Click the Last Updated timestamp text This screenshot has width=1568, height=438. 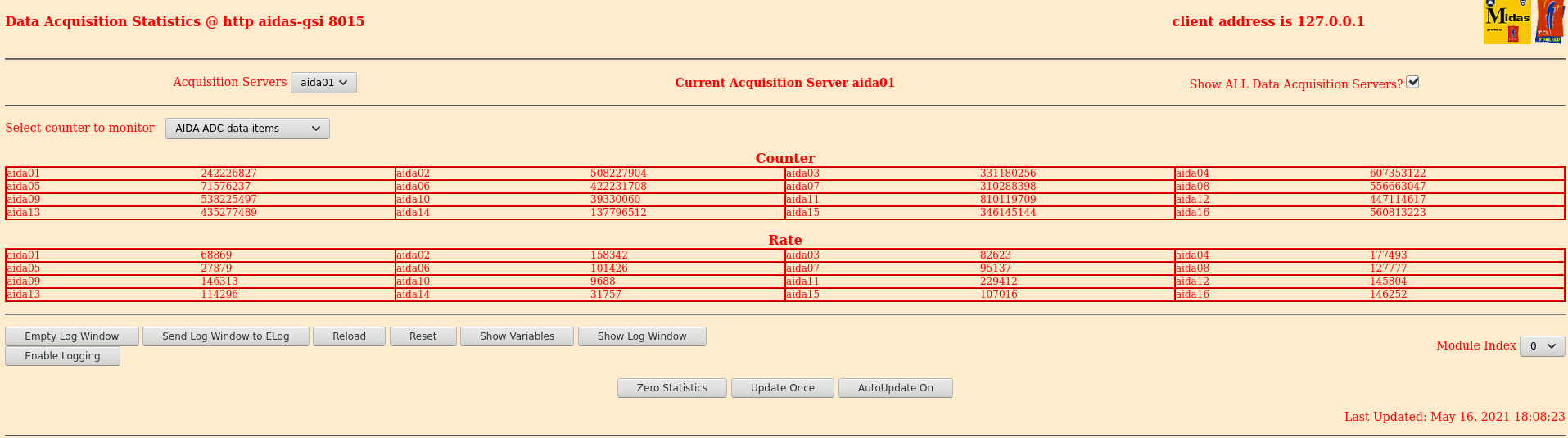tap(1455, 417)
